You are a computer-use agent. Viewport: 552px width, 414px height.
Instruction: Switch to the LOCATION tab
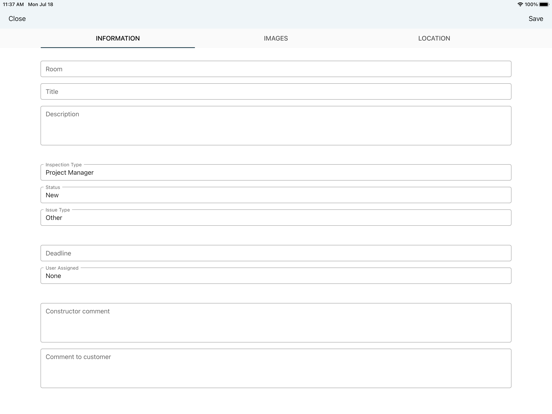[x=434, y=38]
